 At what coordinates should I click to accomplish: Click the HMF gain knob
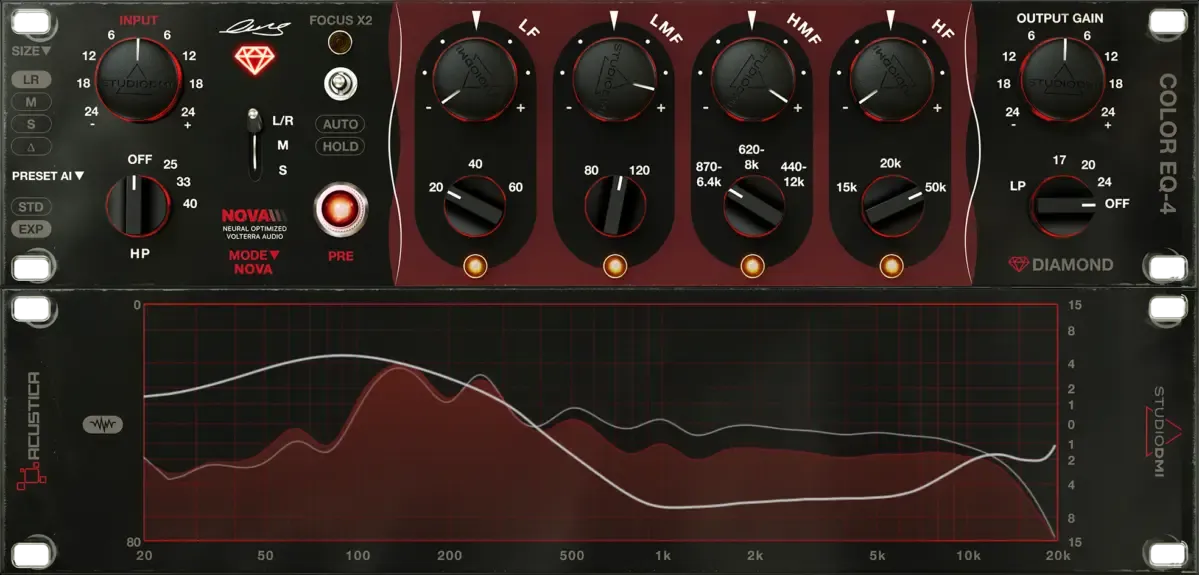[x=752, y=80]
